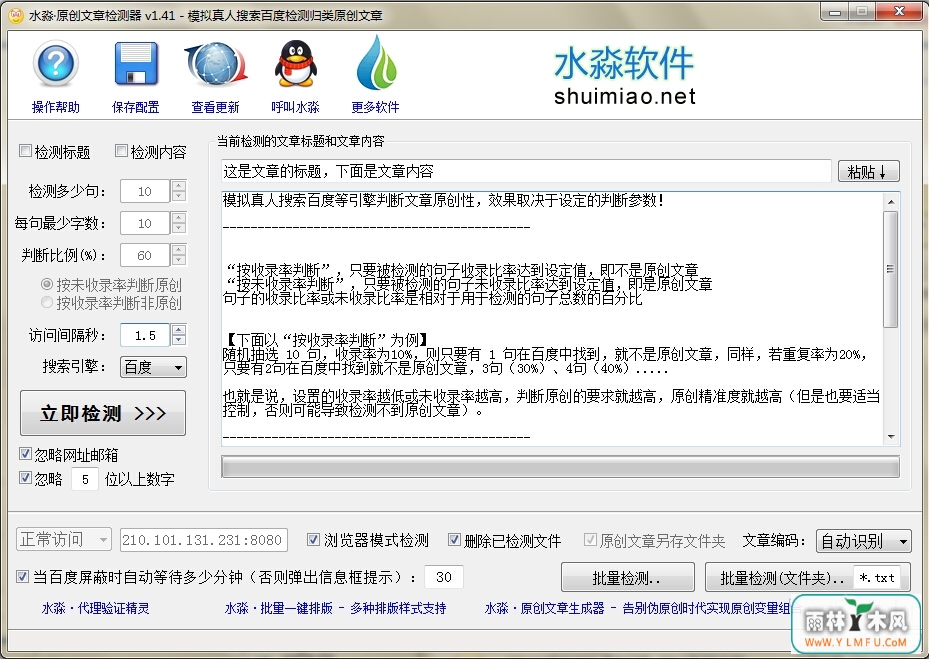This screenshot has height=659, width=929.
Task: Enable the 检测内容 checkbox
Action: (121, 151)
